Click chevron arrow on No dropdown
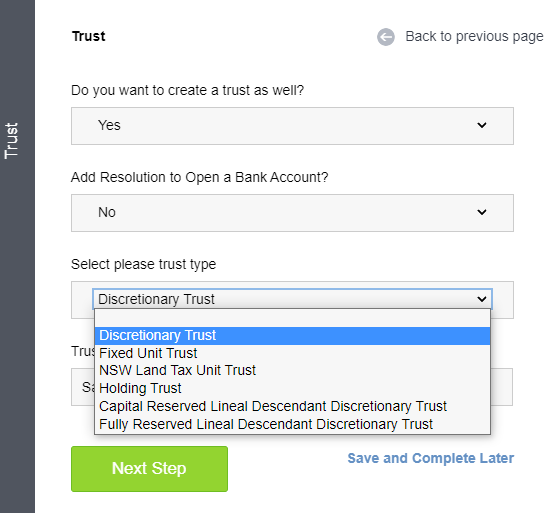Screen dimensions: 553x513 [481, 212]
